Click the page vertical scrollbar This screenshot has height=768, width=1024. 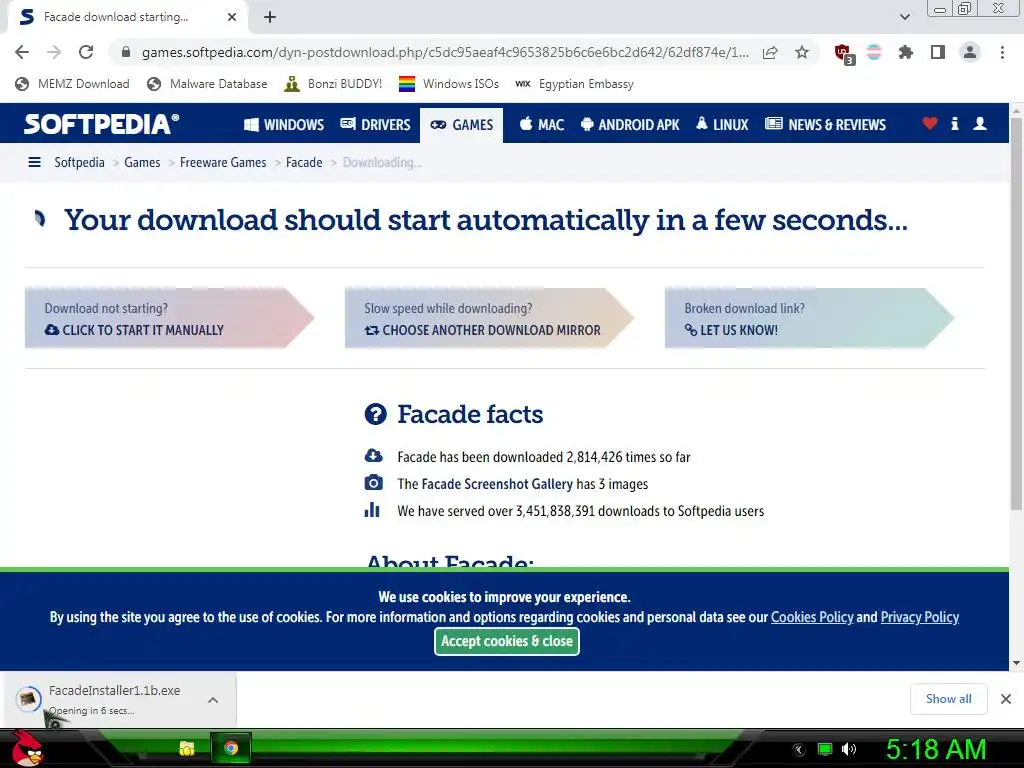(x=1016, y=313)
